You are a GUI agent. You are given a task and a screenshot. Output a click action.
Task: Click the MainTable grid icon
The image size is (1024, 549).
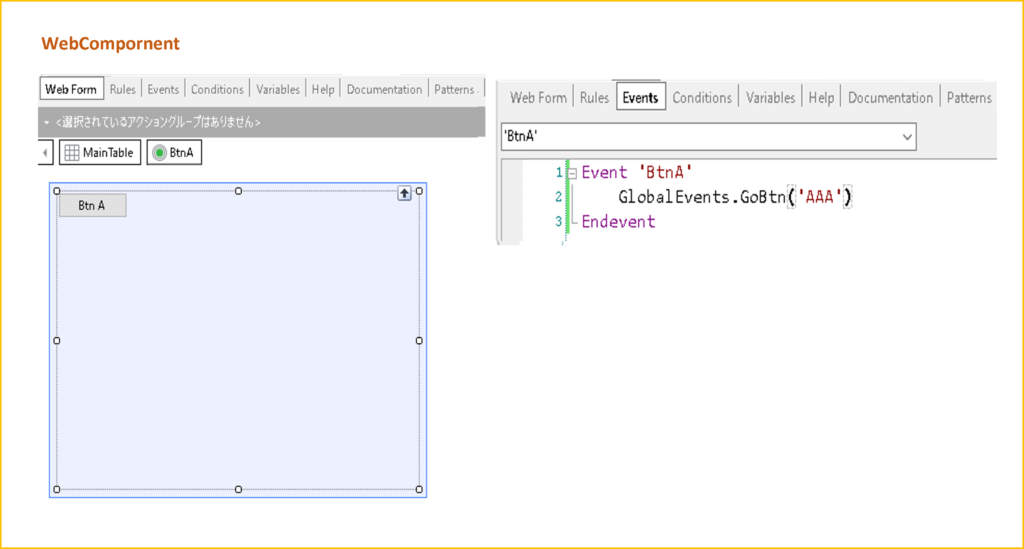[72, 152]
